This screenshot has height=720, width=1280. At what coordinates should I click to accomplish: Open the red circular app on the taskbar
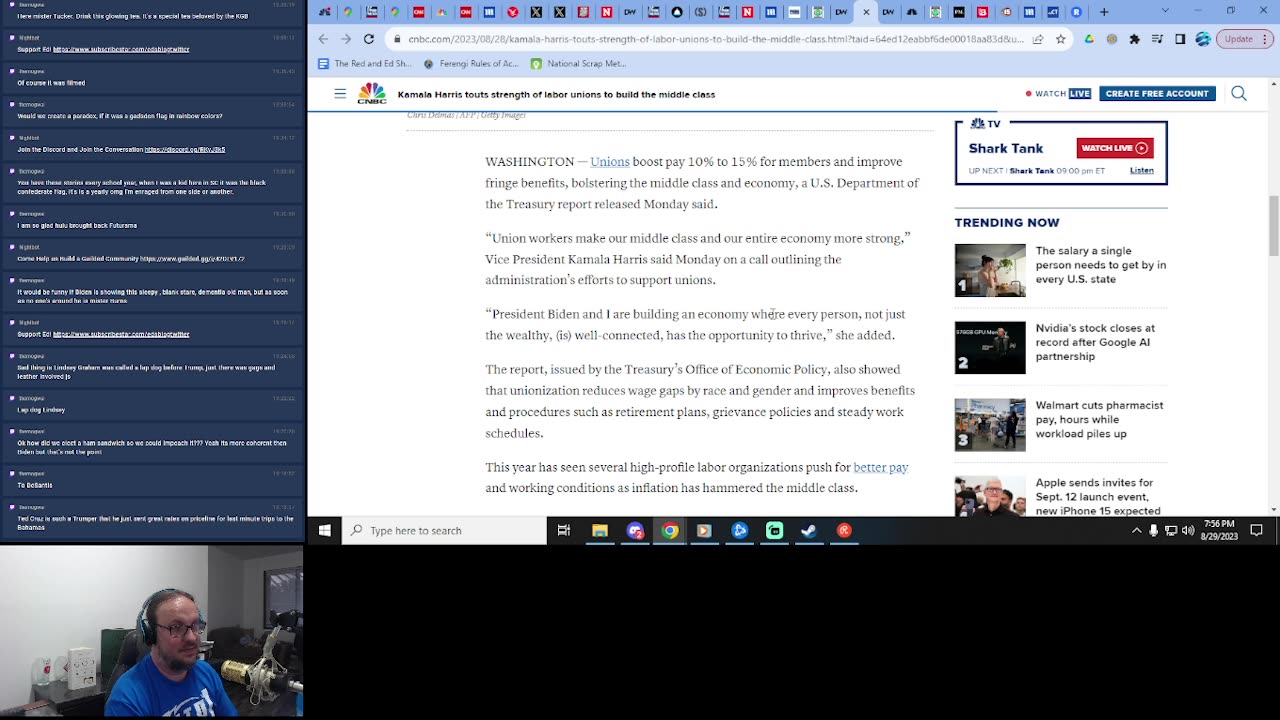click(844, 531)
